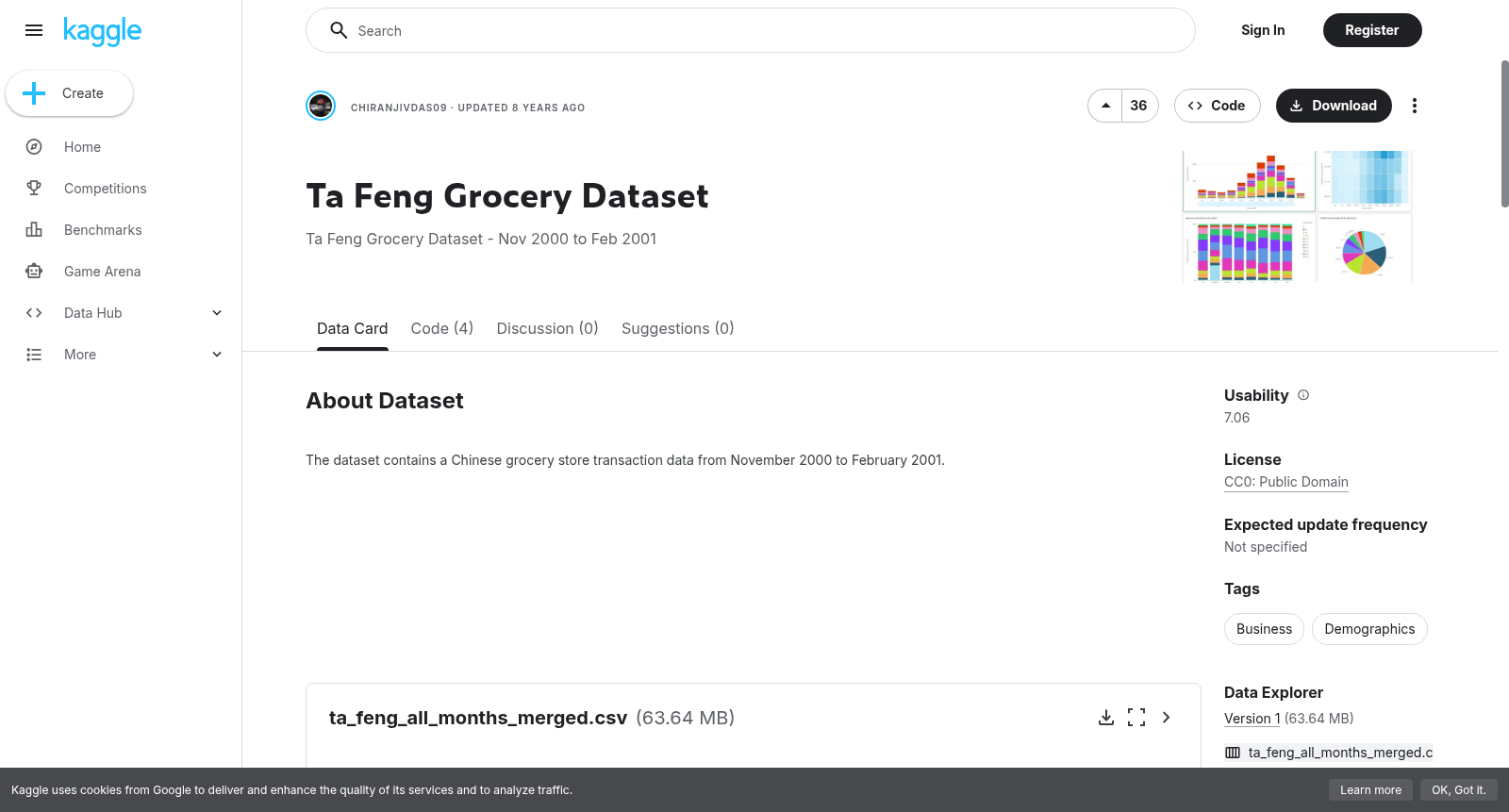Download ta_feng_all_months_merged.csv file icon
The height and width of the screenshot is (812, 1509).
(x=1106, y=718)
